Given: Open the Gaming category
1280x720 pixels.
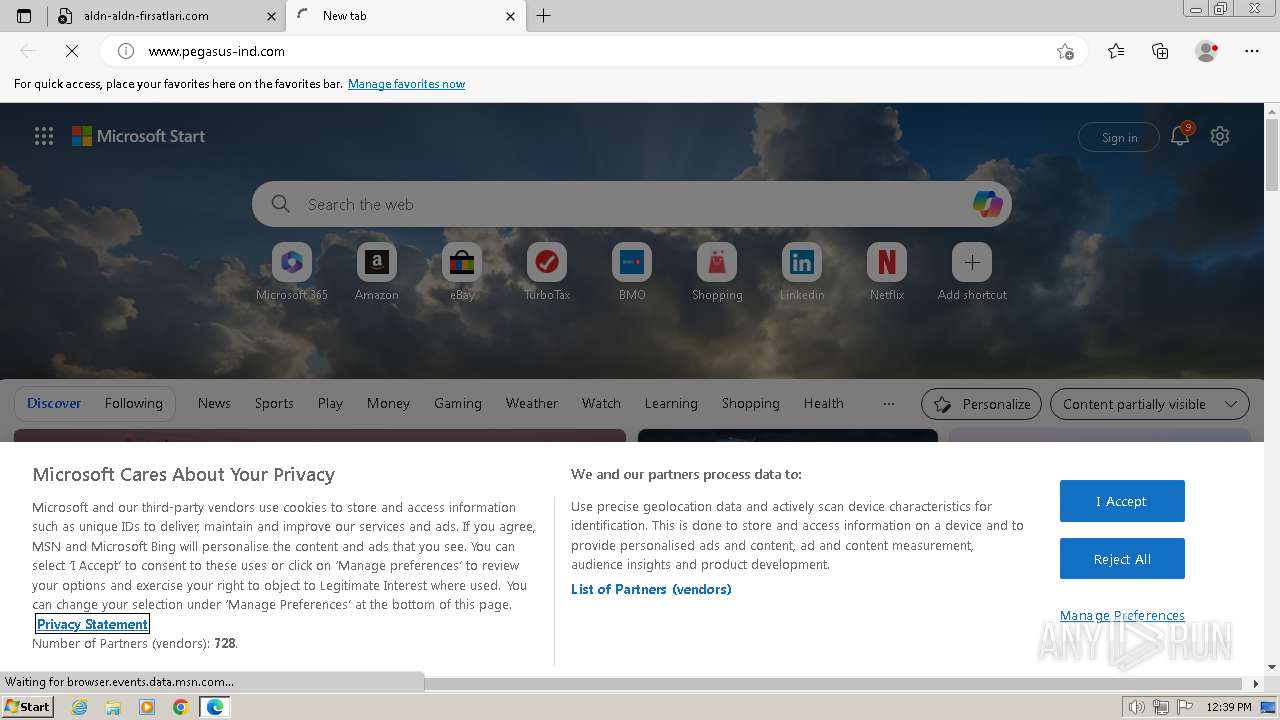Looking at the screenshot, I should [458, 403].
